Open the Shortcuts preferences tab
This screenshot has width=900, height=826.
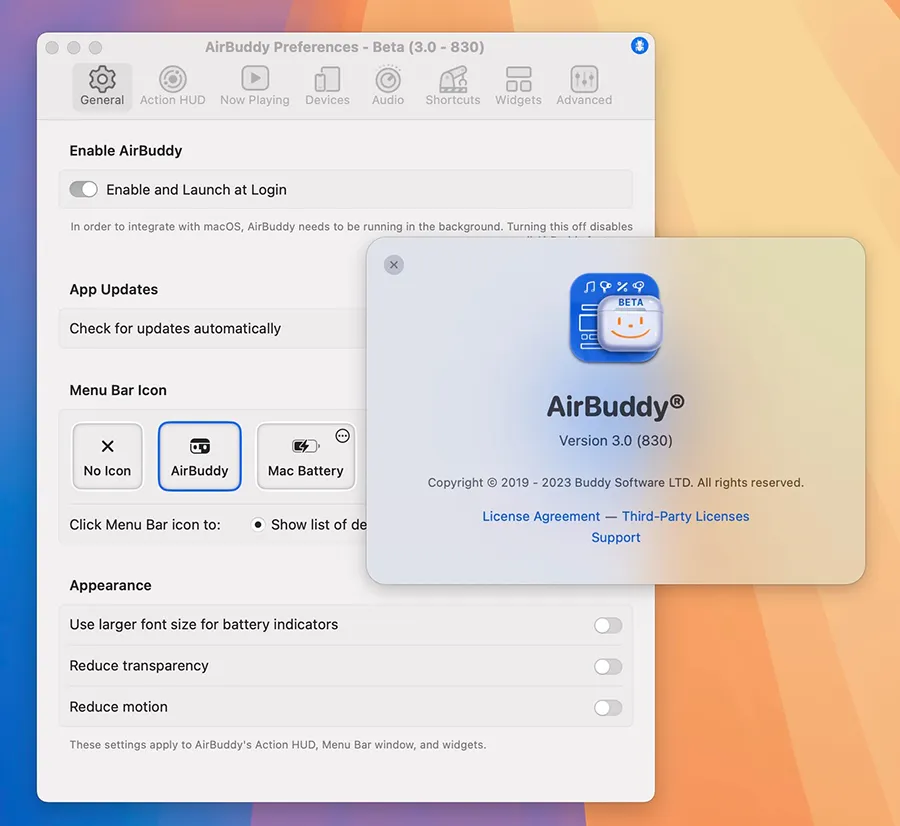pos(452,86)
